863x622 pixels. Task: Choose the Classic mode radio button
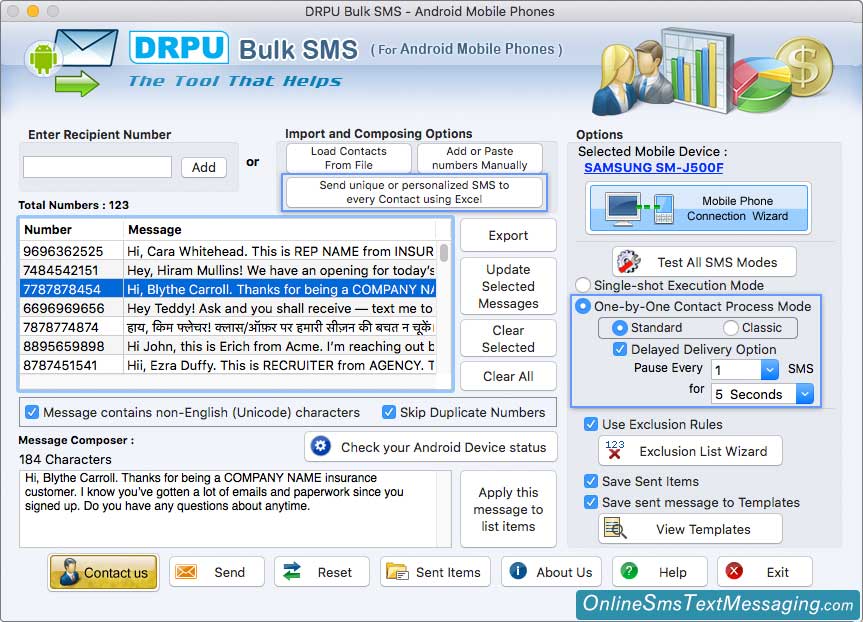pos(730,328)
